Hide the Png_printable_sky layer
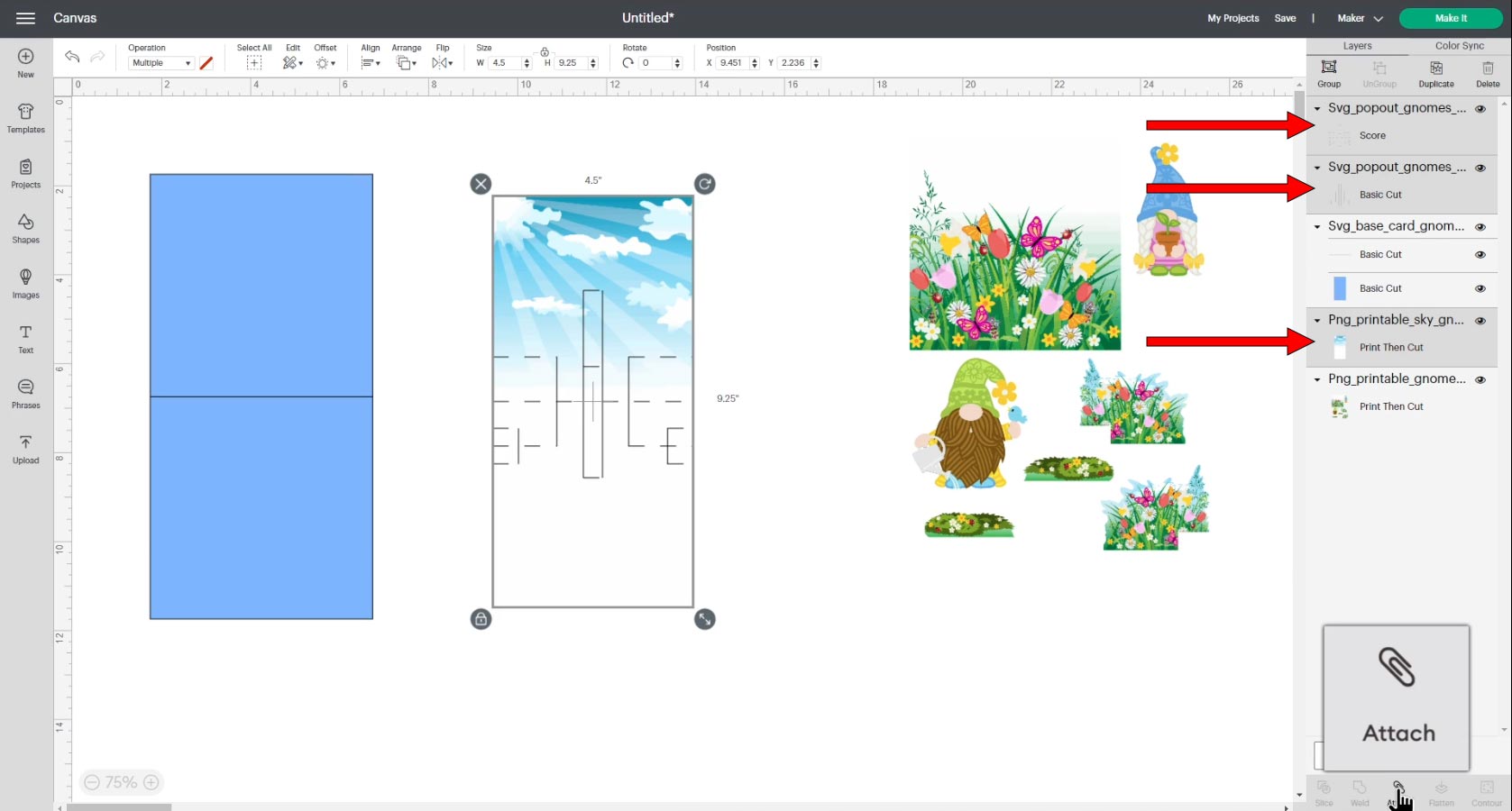This screenshot has width=1512, height=811. coord(1480,321)
